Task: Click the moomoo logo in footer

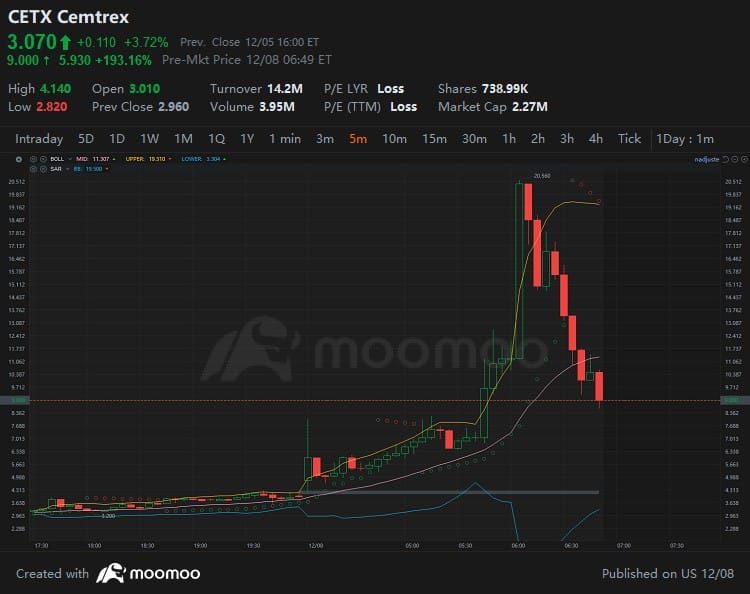Action: coord(148,573)
